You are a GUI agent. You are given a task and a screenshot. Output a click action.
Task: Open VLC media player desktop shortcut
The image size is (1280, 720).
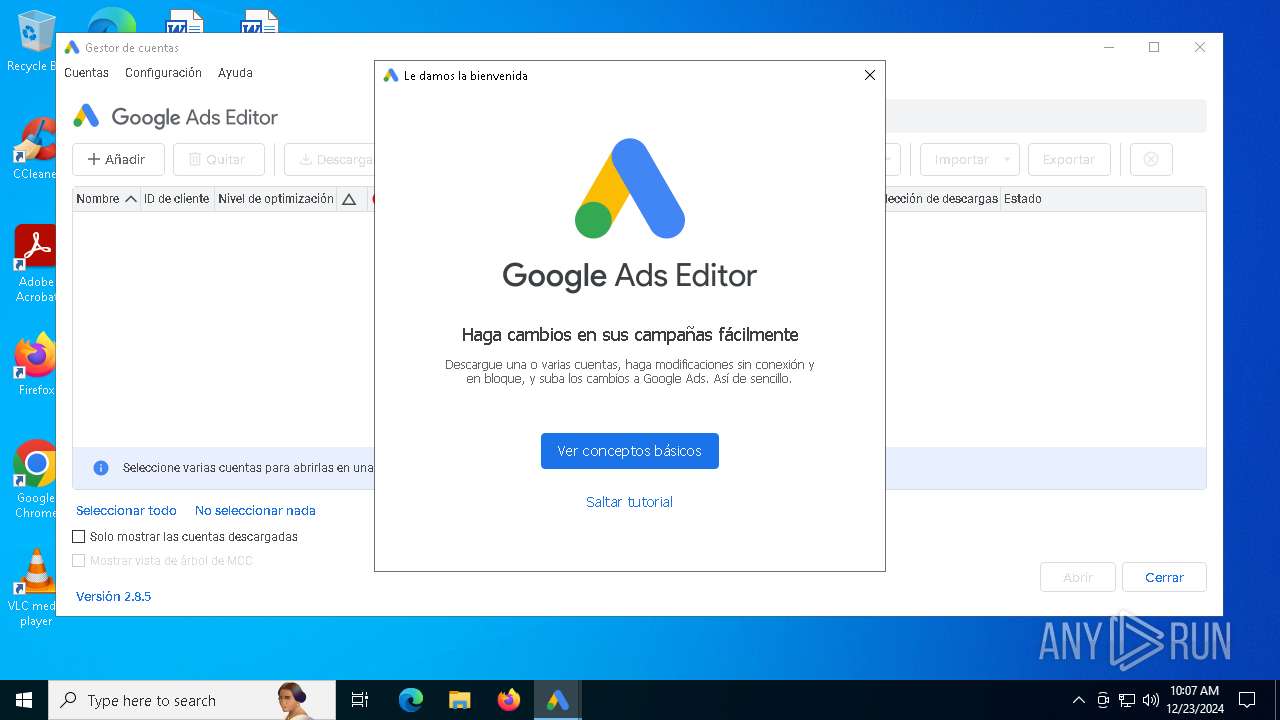pyautogui.click(x=34, y=588)
